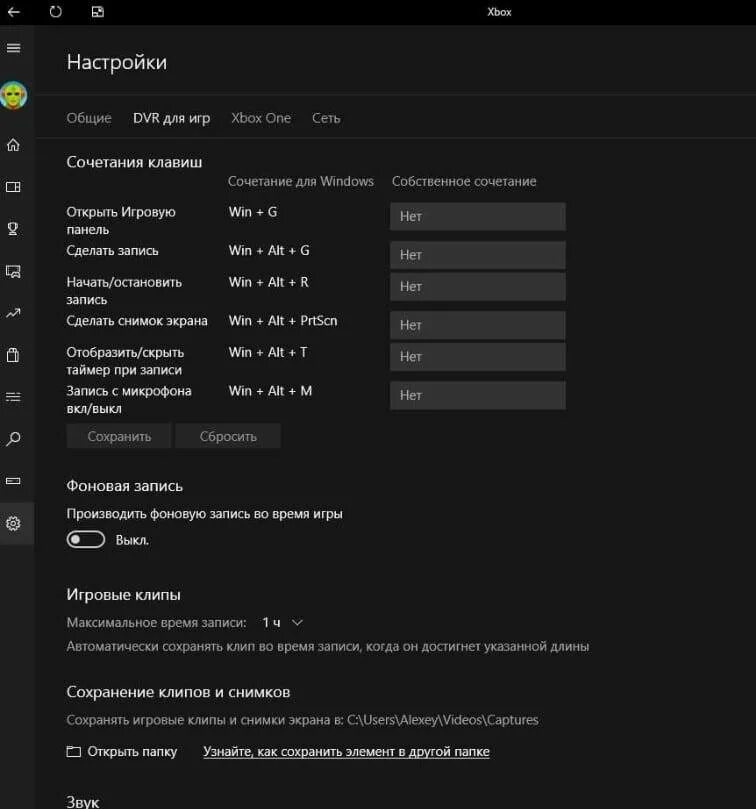Click the Собственное сочетание column header

tap(464, 182)
